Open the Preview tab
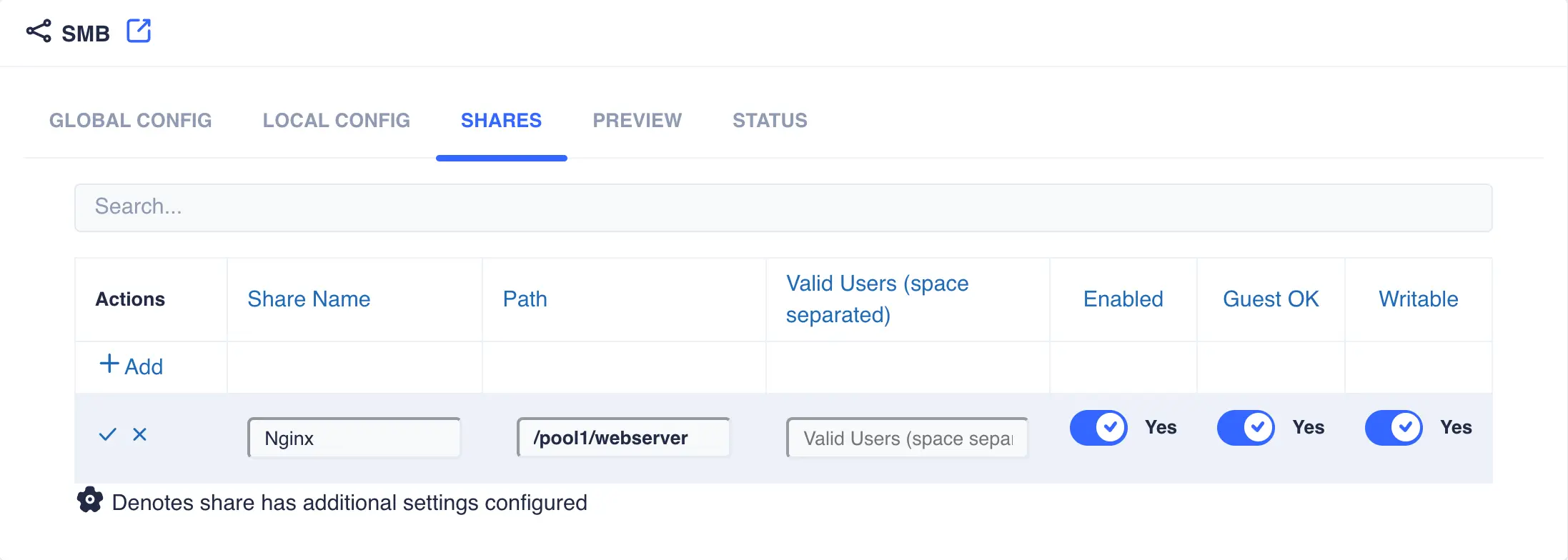The width and height of the screenshot is (1568, 560). click(637, 120)
